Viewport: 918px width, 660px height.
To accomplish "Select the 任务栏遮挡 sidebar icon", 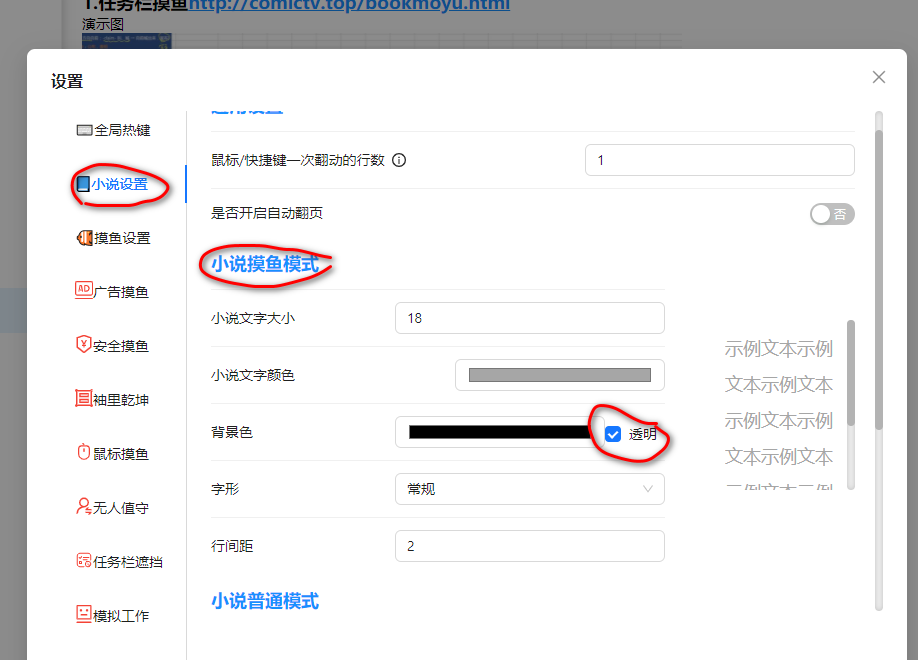I will pos(84,561).
